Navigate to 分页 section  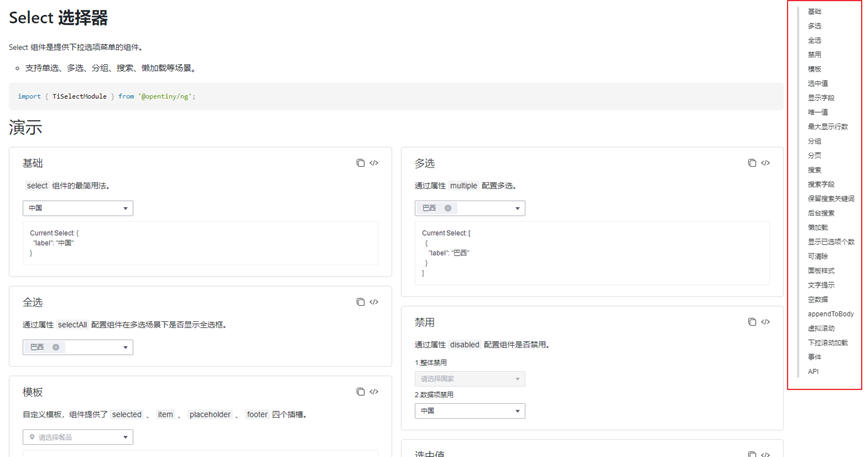tap(815, 156)
